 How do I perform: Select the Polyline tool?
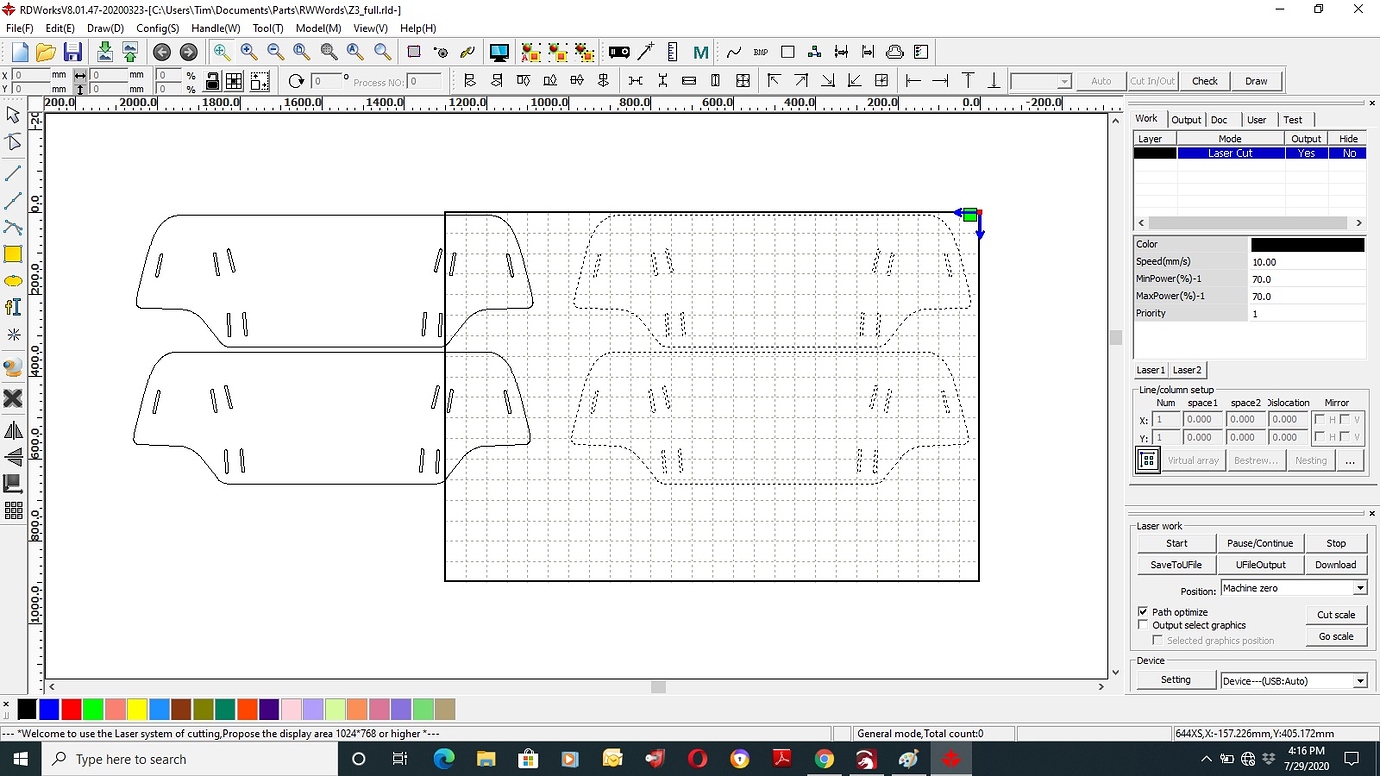click(13, 201)
